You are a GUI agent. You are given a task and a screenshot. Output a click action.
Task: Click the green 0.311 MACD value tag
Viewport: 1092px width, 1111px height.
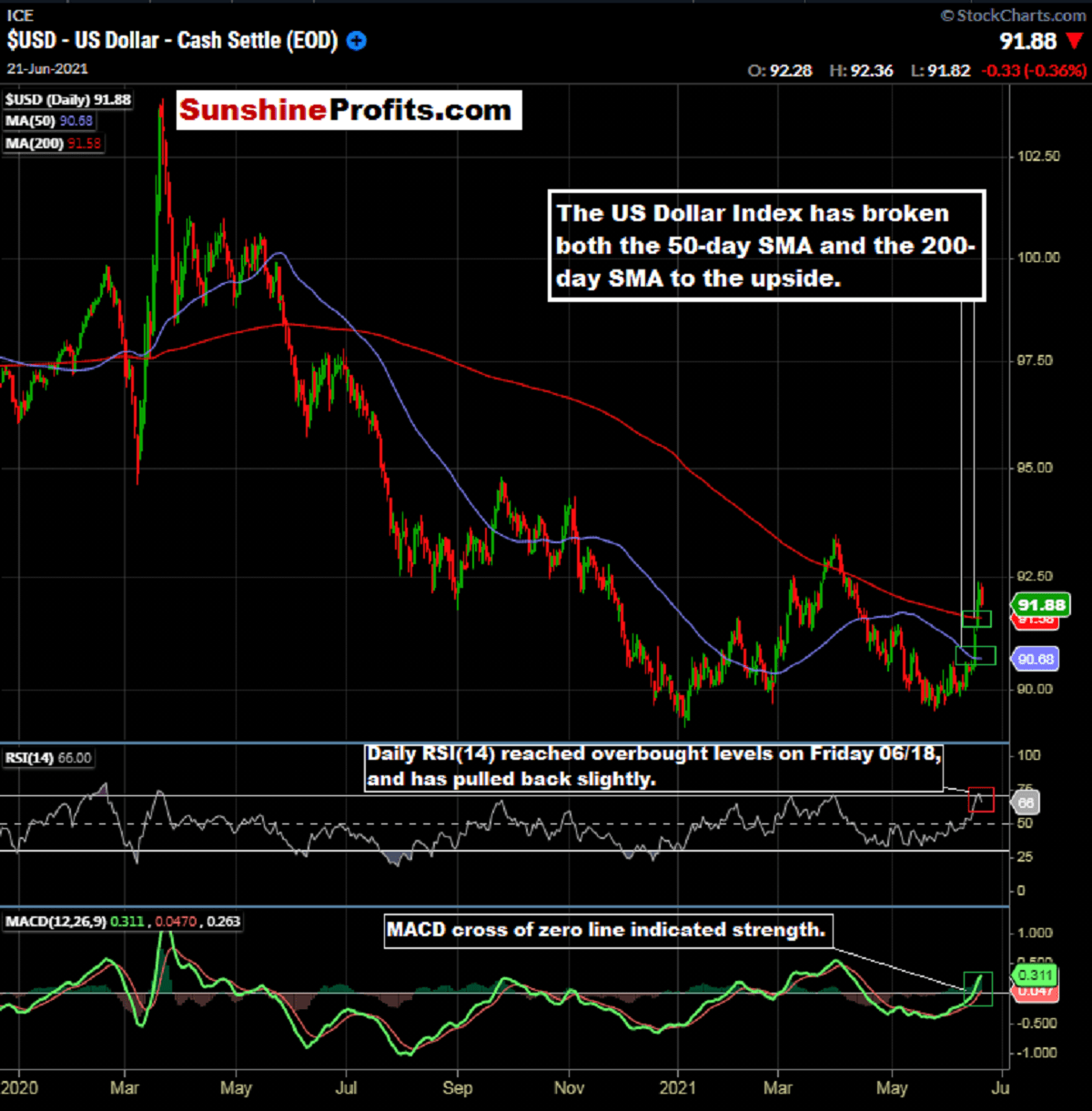point(1035,975)
